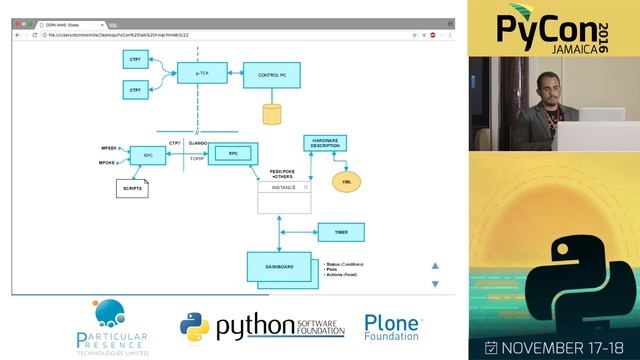Reload the page with the refresh icon
The height and width of the screenshot is (360, 640).
pyautogui.click(x=35, y=35)
